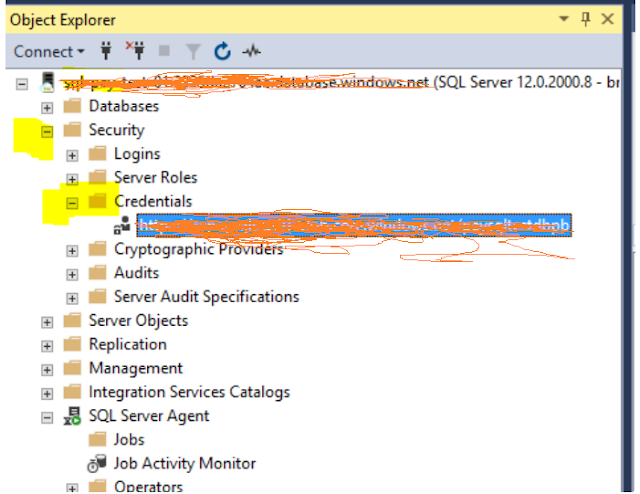This screenshot has width=640, height=494.
Task: Collapse the SQL Server Agent node
Action: [x=47, y=418]
